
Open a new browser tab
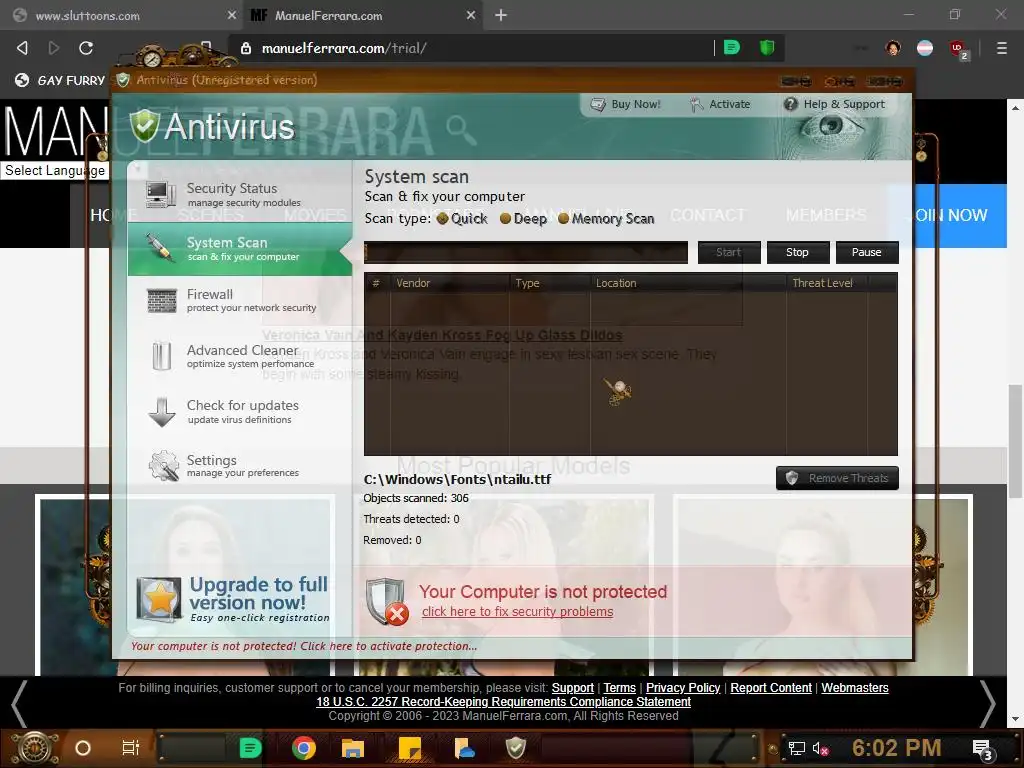pyautogui.click(x=501, y=15)
